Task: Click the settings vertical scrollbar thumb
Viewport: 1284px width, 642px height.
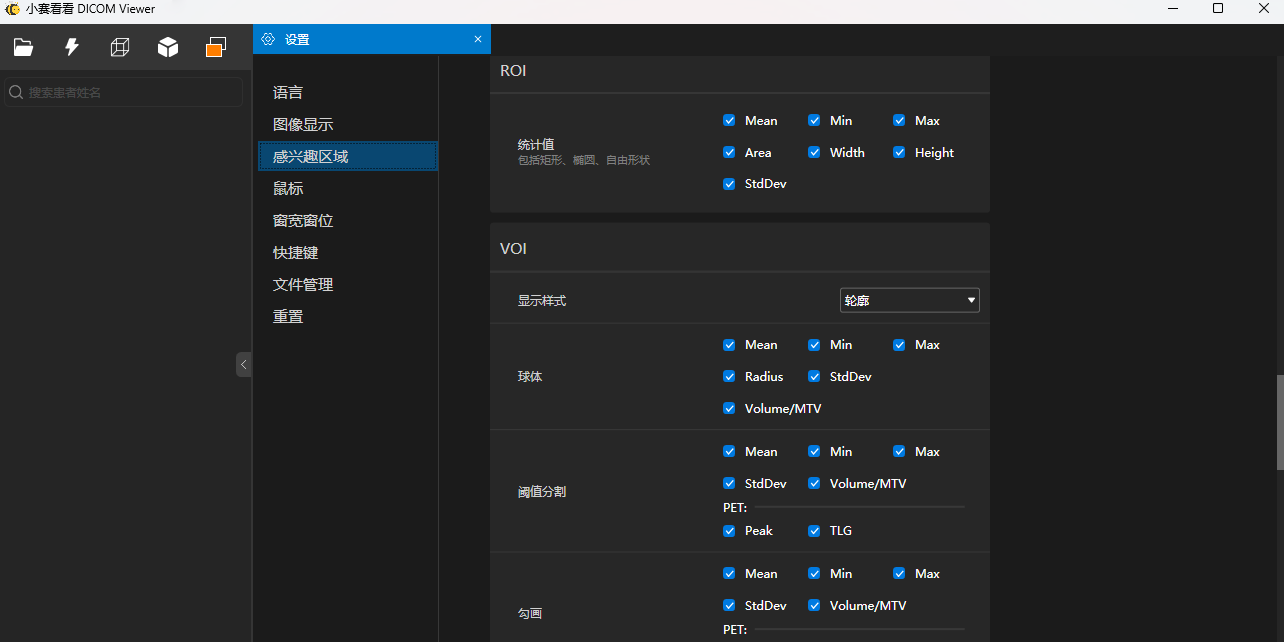Action: click(x=1280, y=422)
